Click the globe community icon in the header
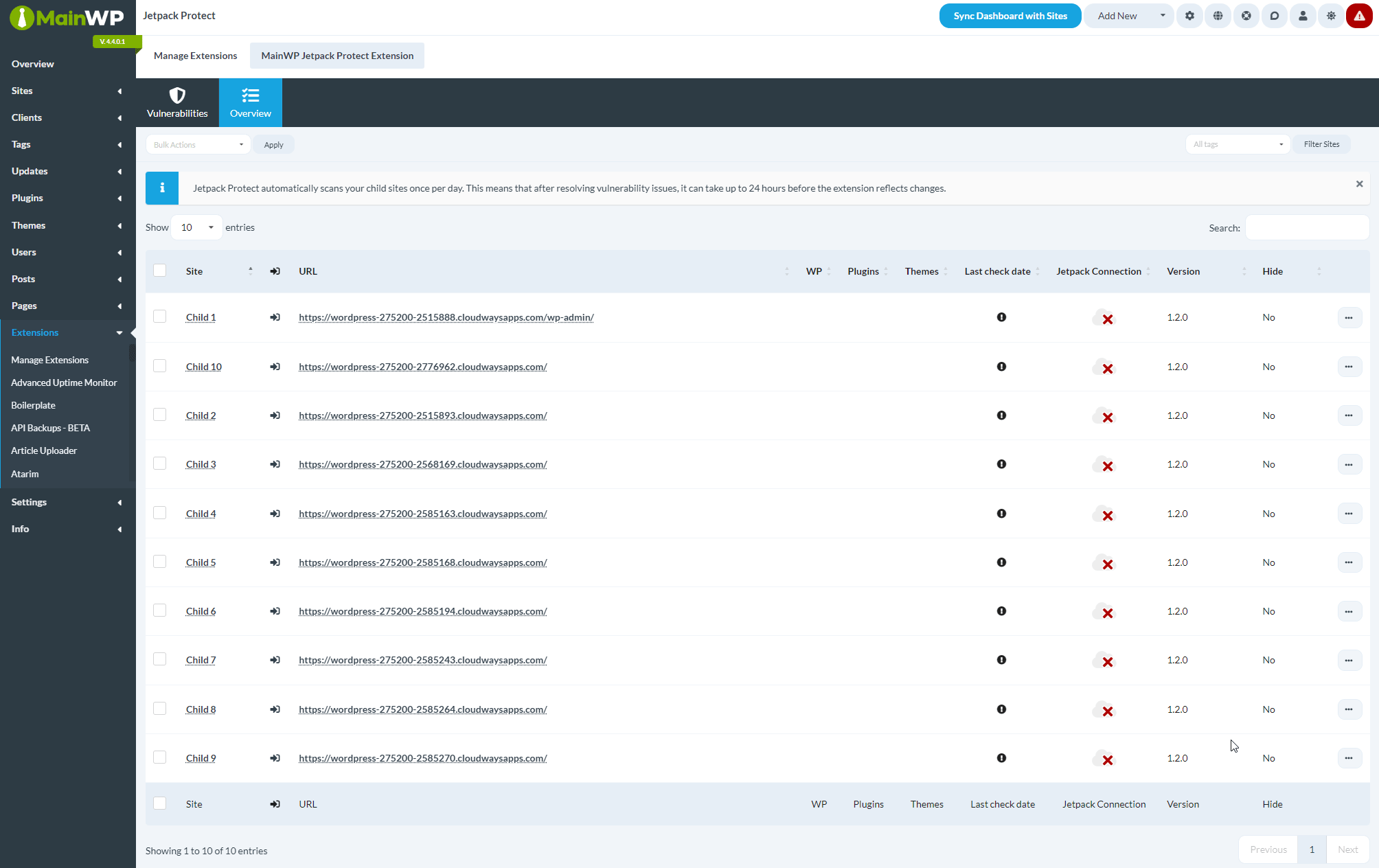 coord(1218,15)
